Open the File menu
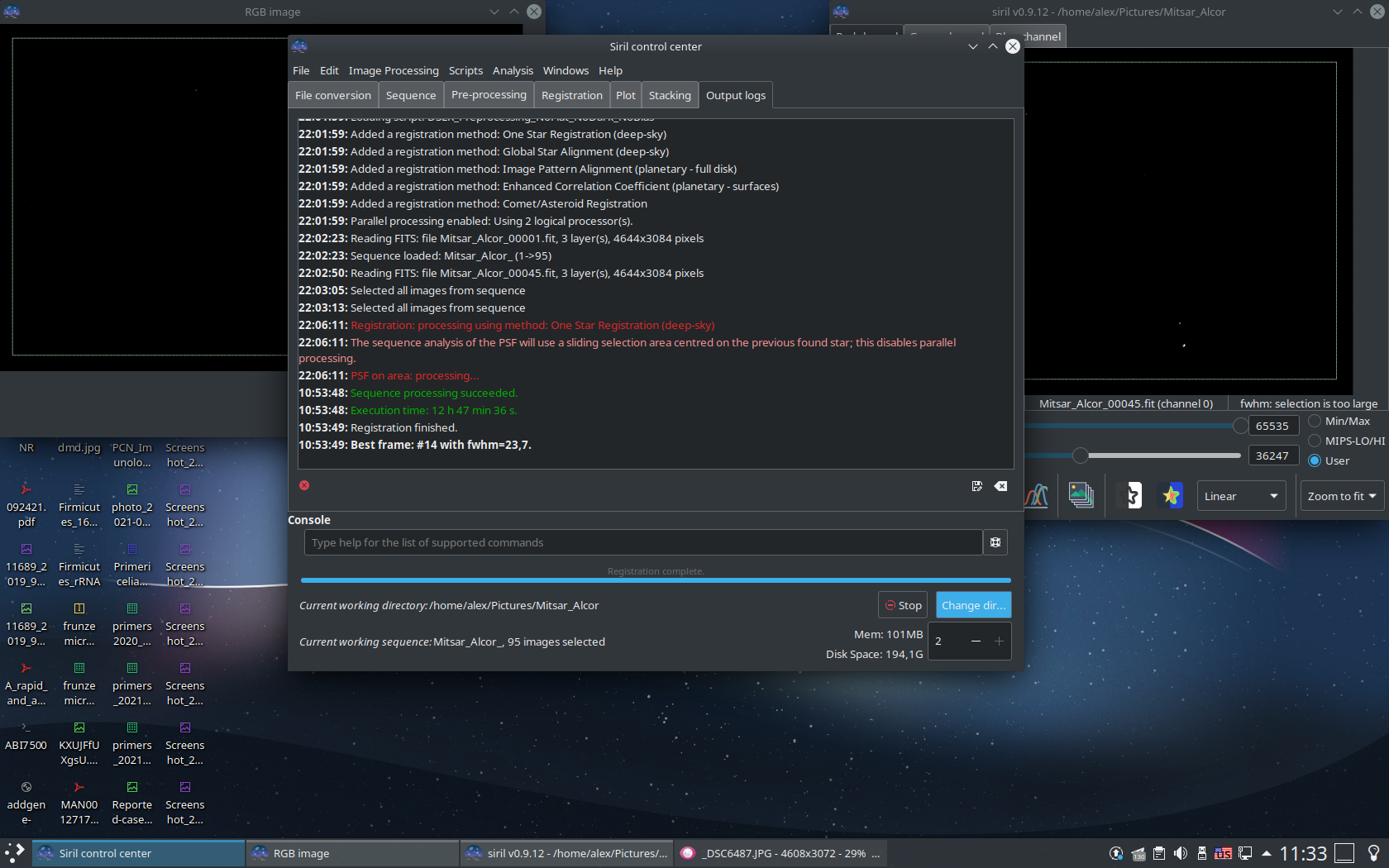This screenshot has width=1389, height=868. 301,70
